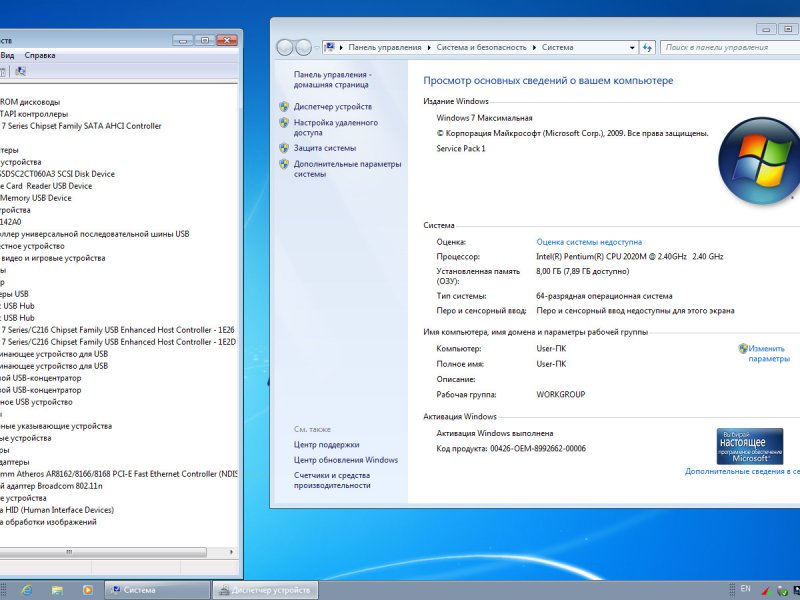This screenshot has width=800, height=600.
Task: Click the product ID 00426-OEM-8992662-00006
Action: click(538, 449)
